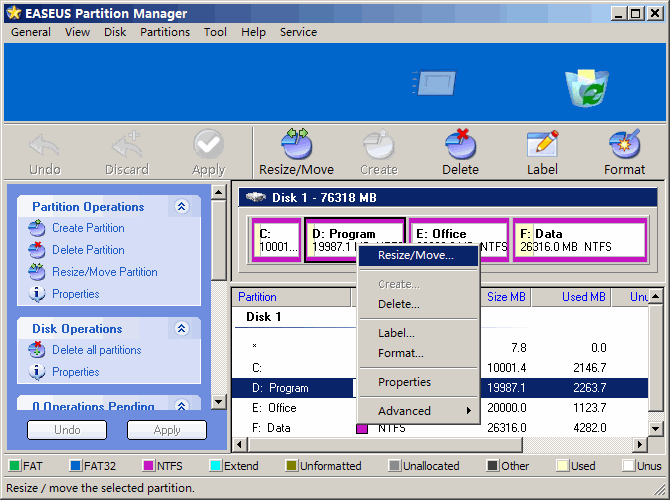
Task: Click the Resize/Move Partition link
Action: pos(105,272)
